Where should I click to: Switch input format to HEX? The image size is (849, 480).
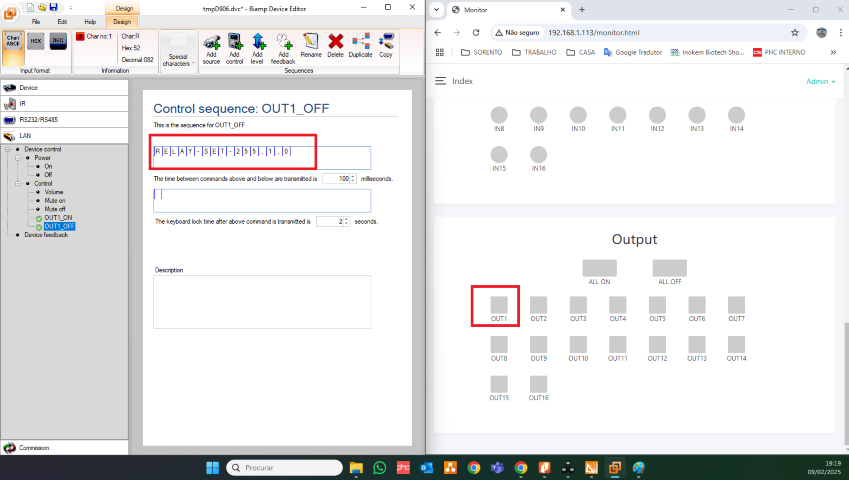point(36,41)
